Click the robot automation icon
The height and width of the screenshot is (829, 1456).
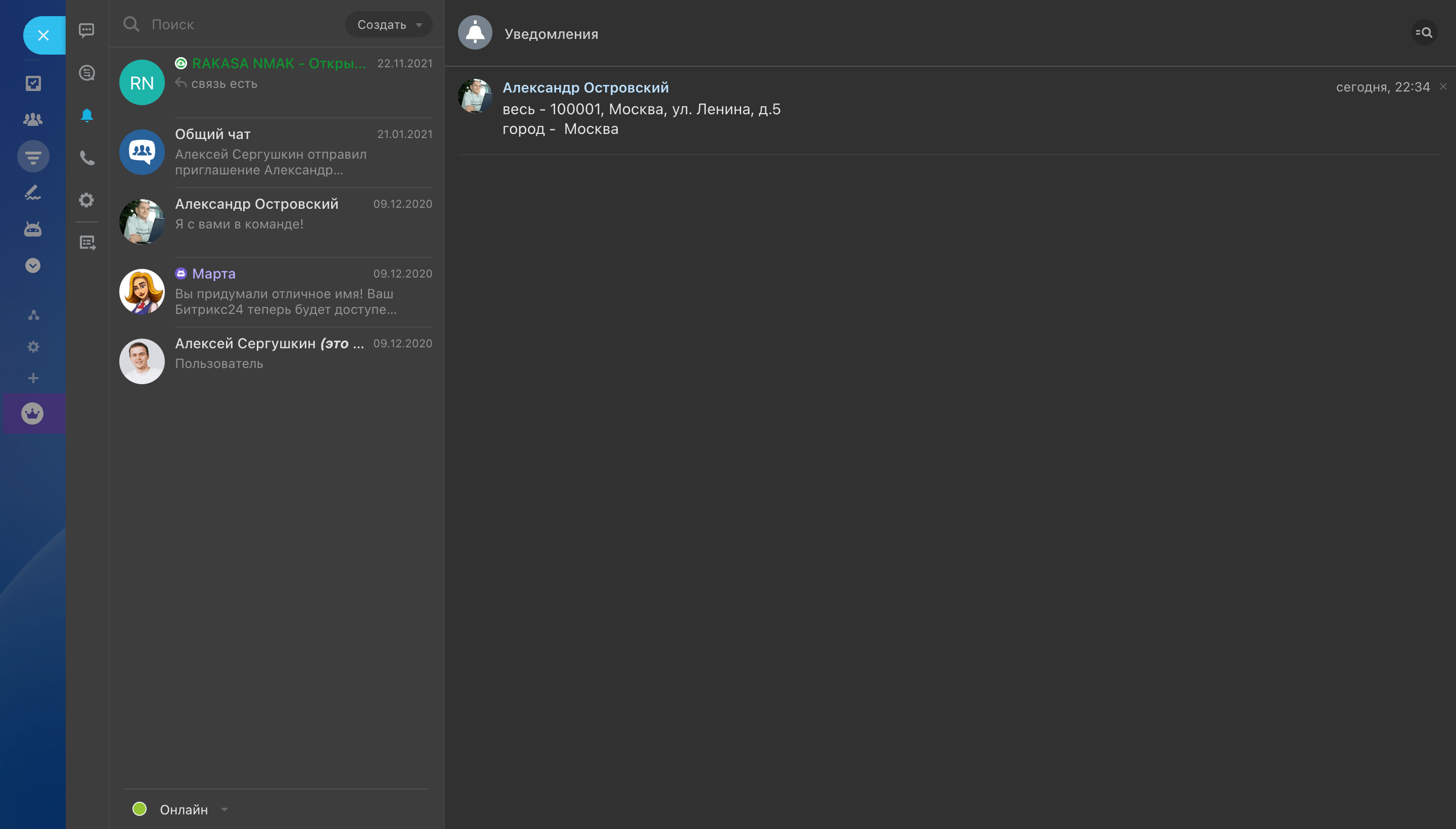coord(33,229)
